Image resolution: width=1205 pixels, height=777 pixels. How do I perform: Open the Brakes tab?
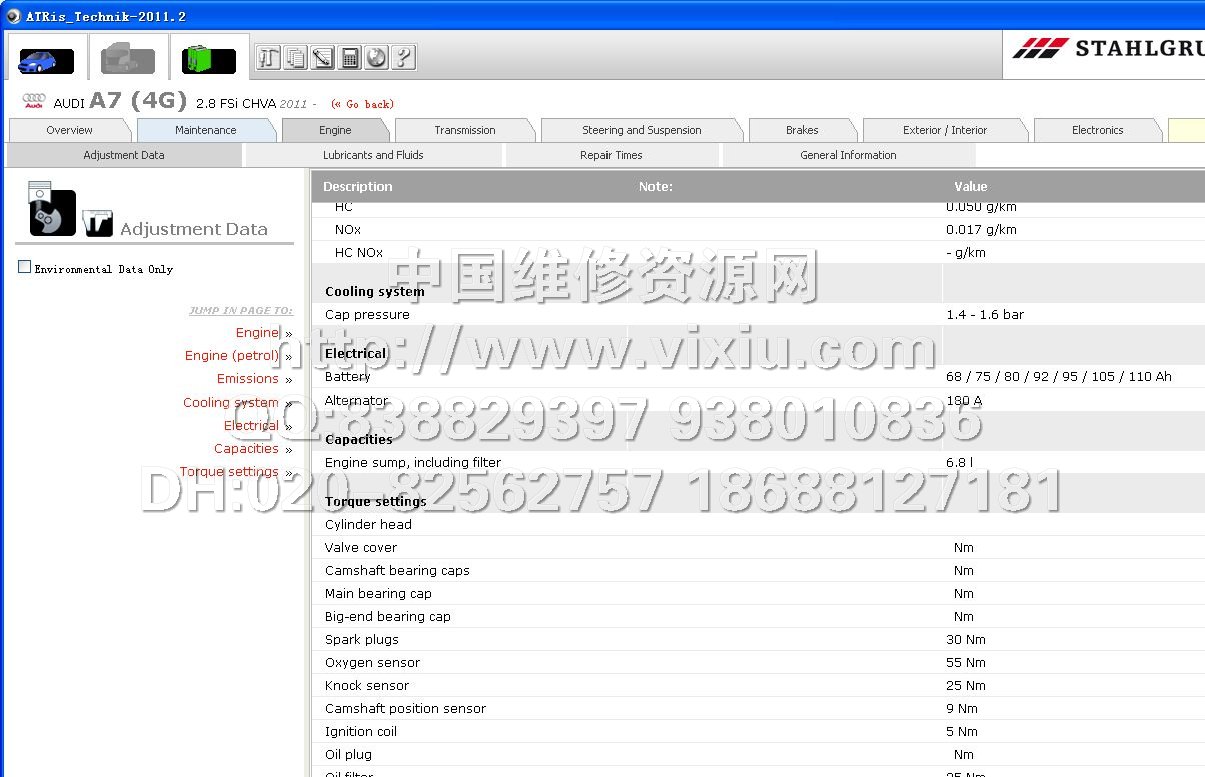pos(801,130)
